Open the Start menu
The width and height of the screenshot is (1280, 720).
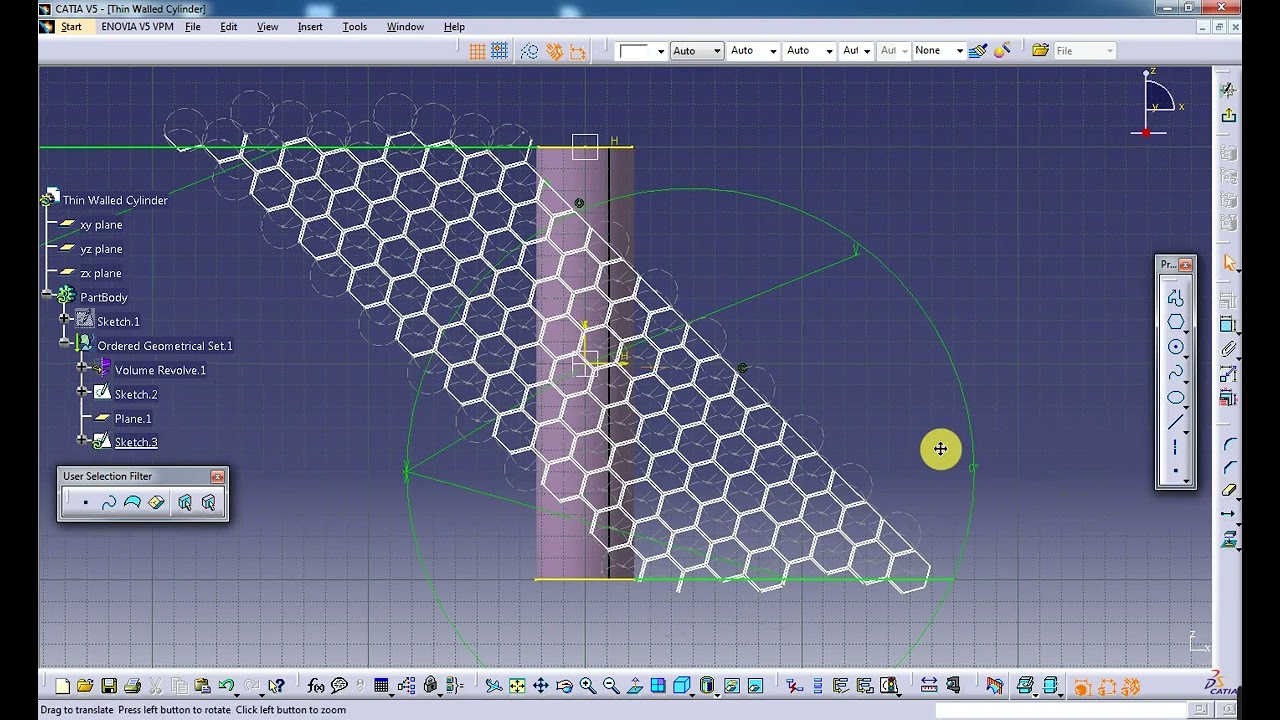tap(71, 27)
